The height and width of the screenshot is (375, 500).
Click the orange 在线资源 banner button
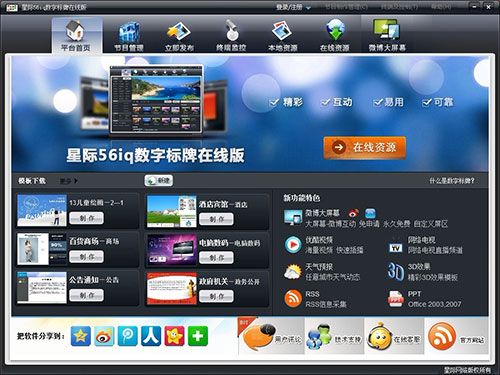(x=365, y=147)
